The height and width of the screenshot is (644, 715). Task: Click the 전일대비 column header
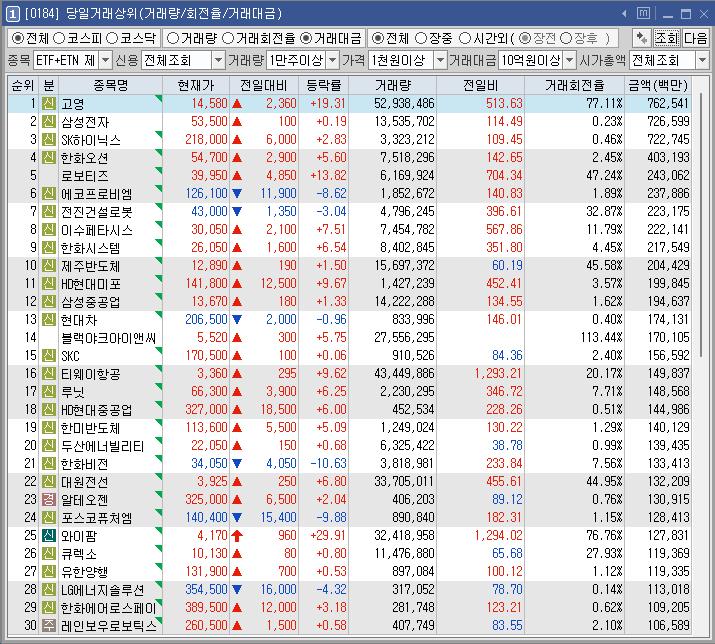click(264, 85)
